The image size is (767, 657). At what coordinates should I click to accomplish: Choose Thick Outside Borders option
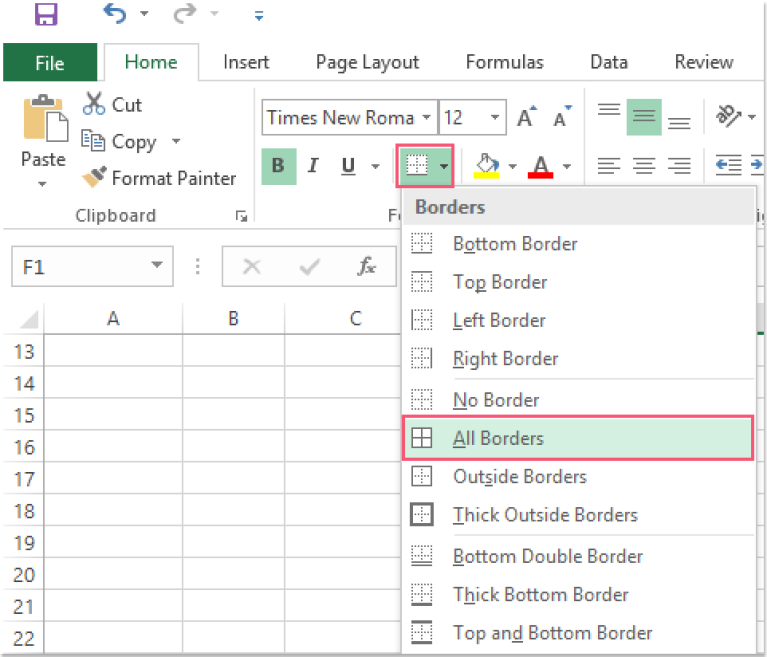pyautogui.click(x=545, y=515)
